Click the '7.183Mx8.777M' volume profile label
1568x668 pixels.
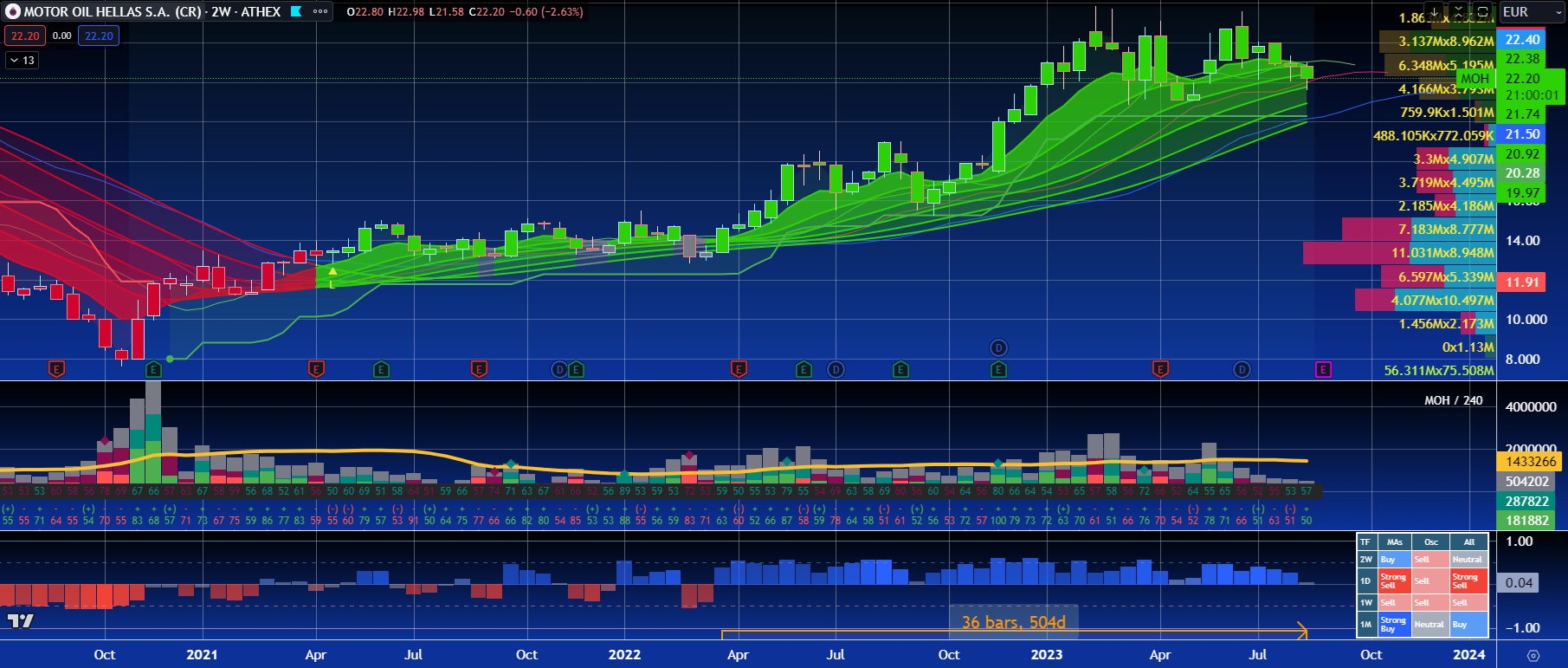pos(1446,230)
